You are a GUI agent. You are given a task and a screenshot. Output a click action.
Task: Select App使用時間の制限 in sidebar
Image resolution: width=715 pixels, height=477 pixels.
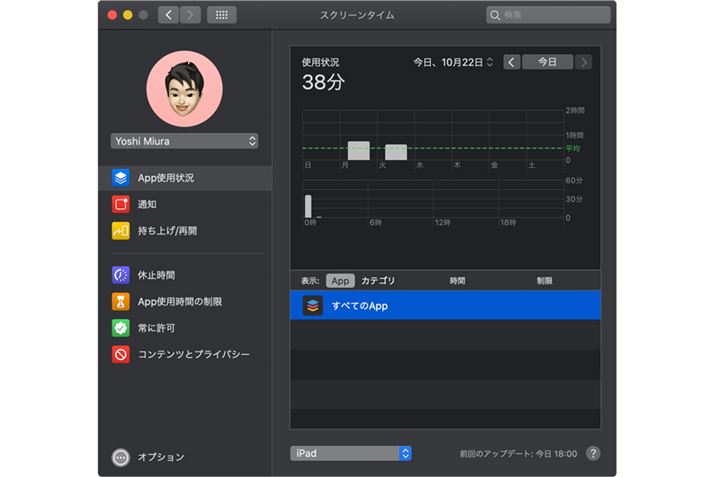185,301
